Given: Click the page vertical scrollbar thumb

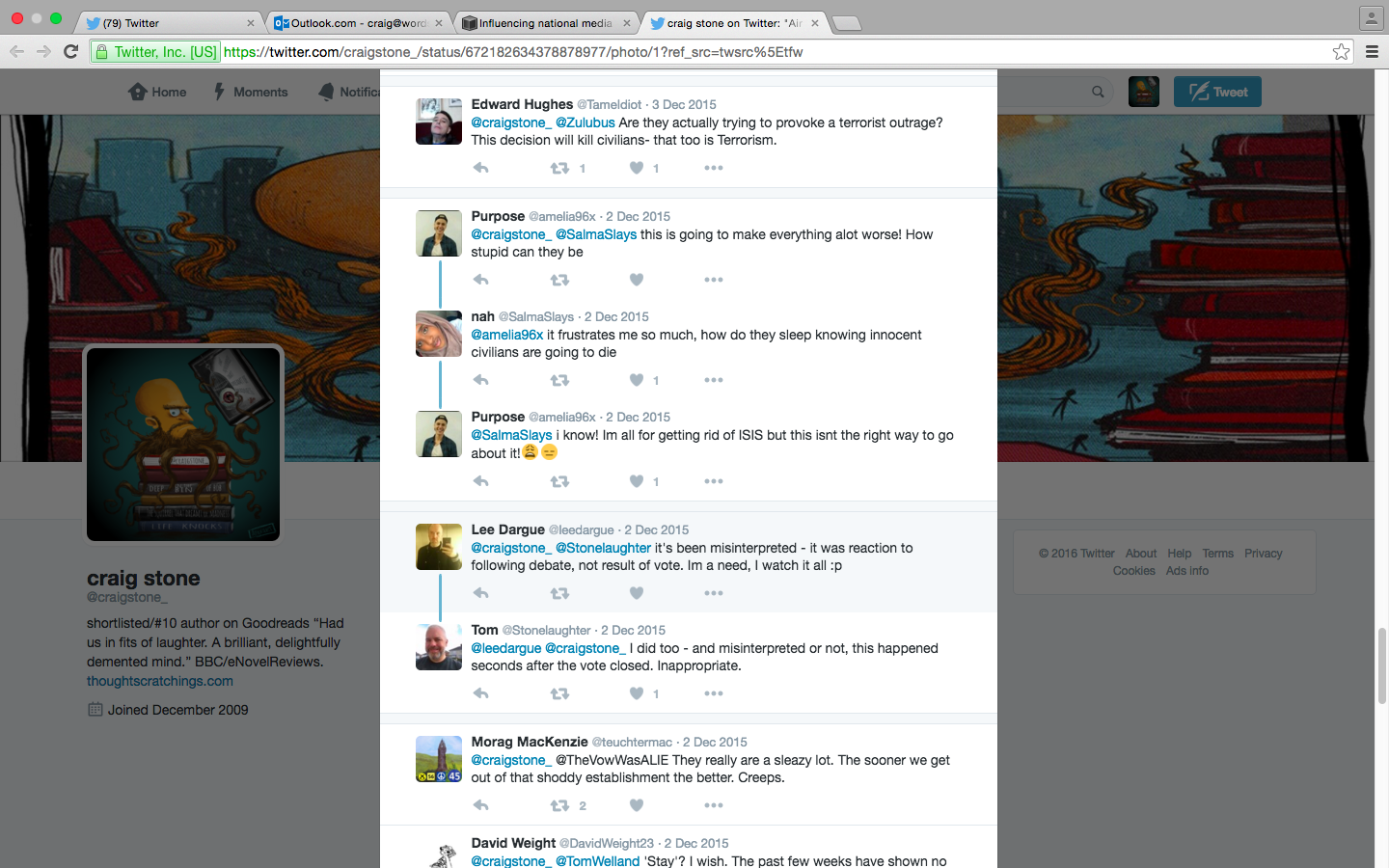Looking at the screenshot, I should (1381, 665).
